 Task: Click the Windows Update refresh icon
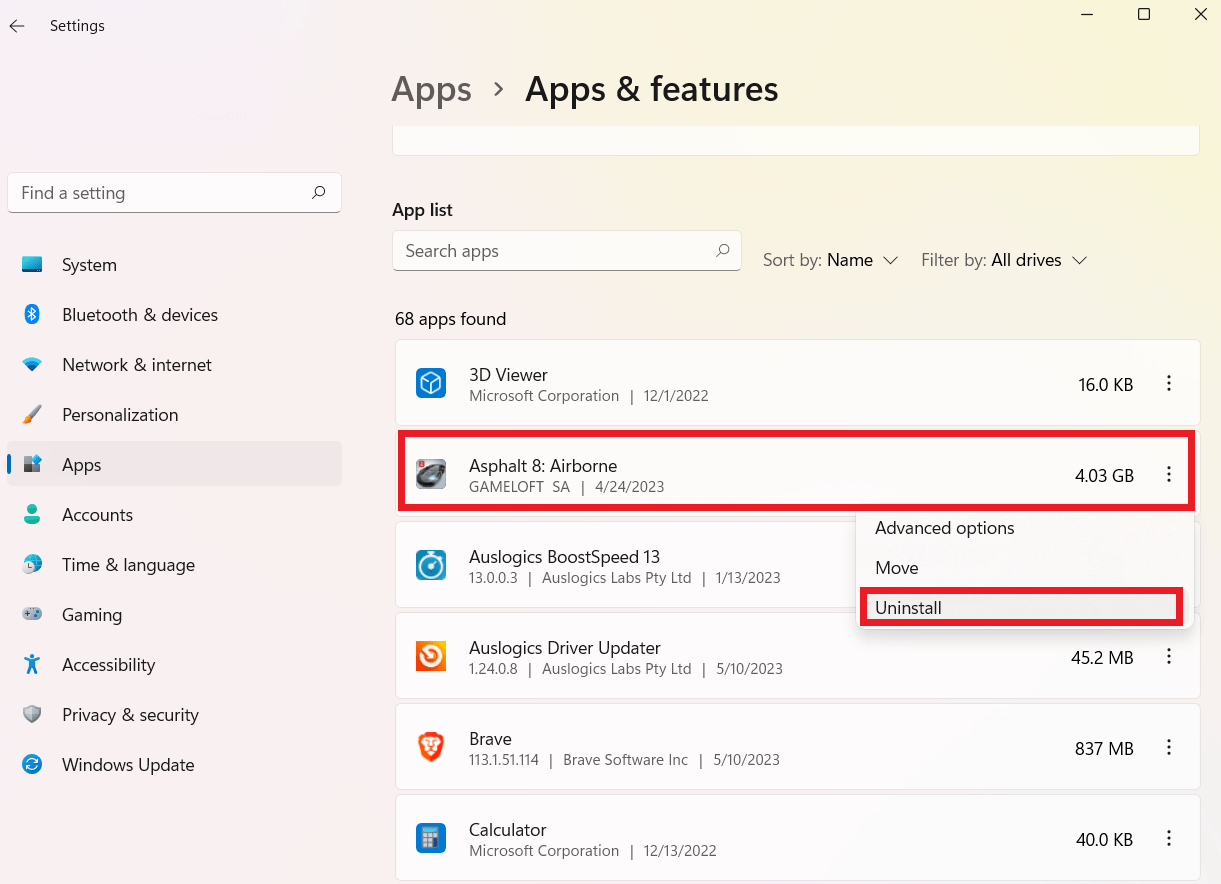click(32, 765)
